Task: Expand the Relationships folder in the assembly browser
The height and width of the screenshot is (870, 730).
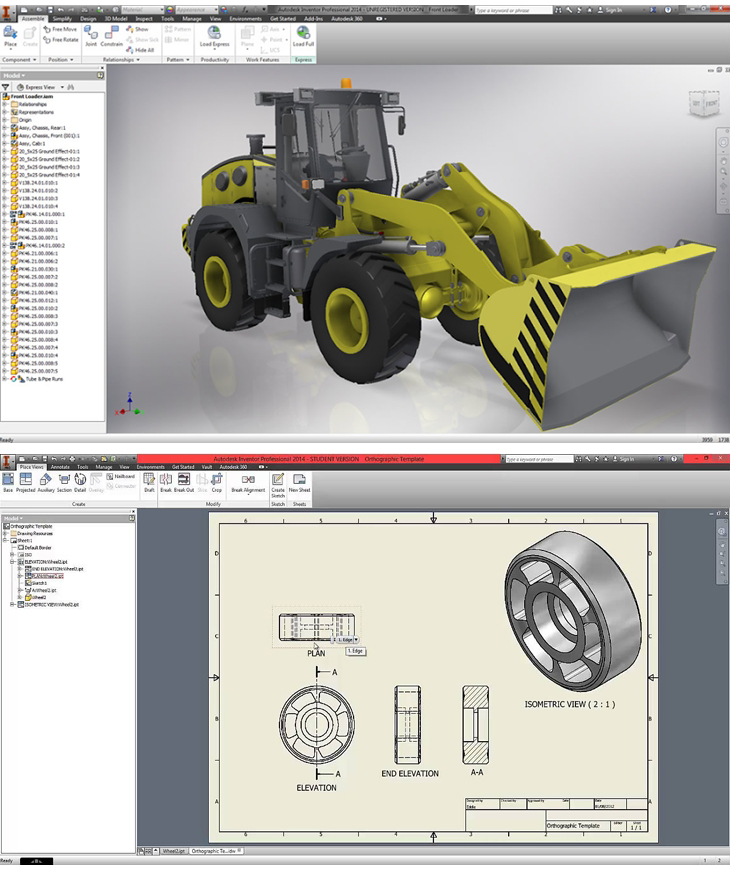Action: [x=5, y=104]
